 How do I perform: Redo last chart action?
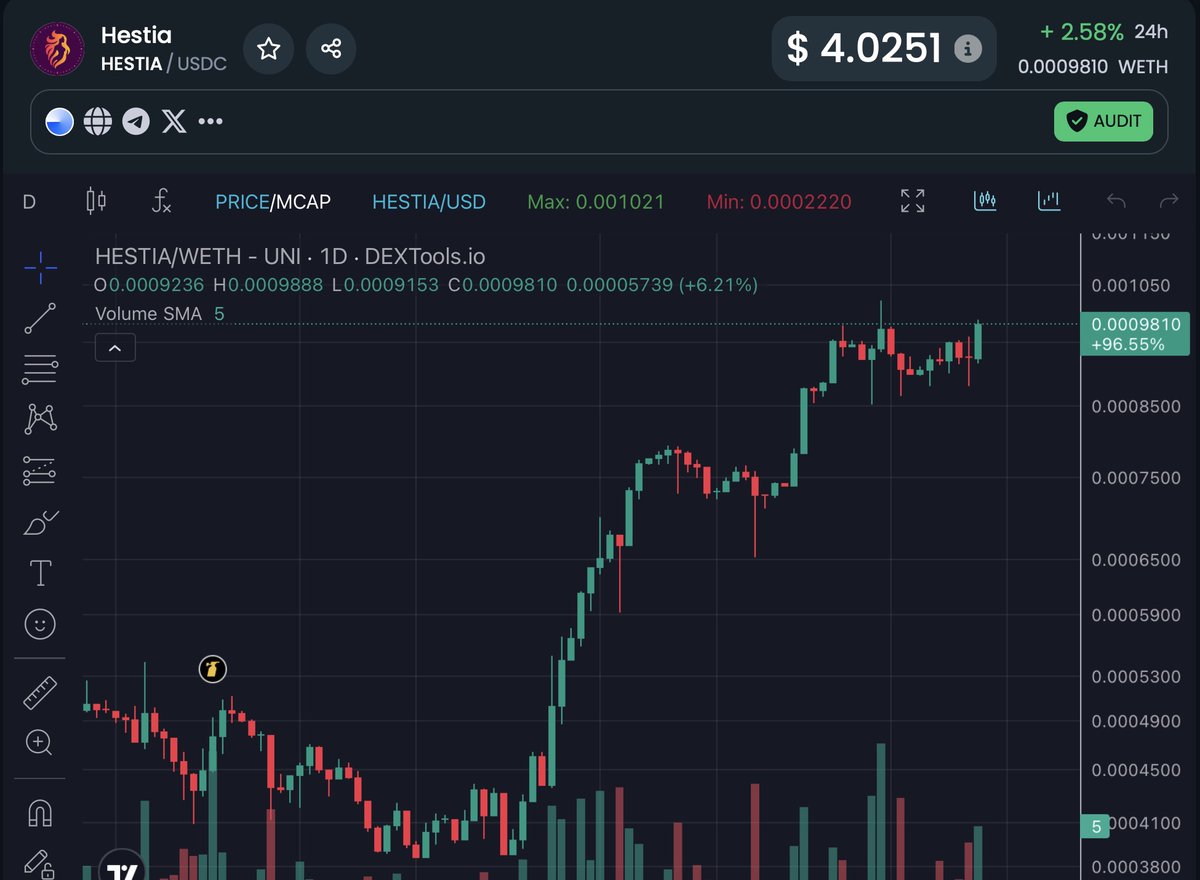point(1168,202)
